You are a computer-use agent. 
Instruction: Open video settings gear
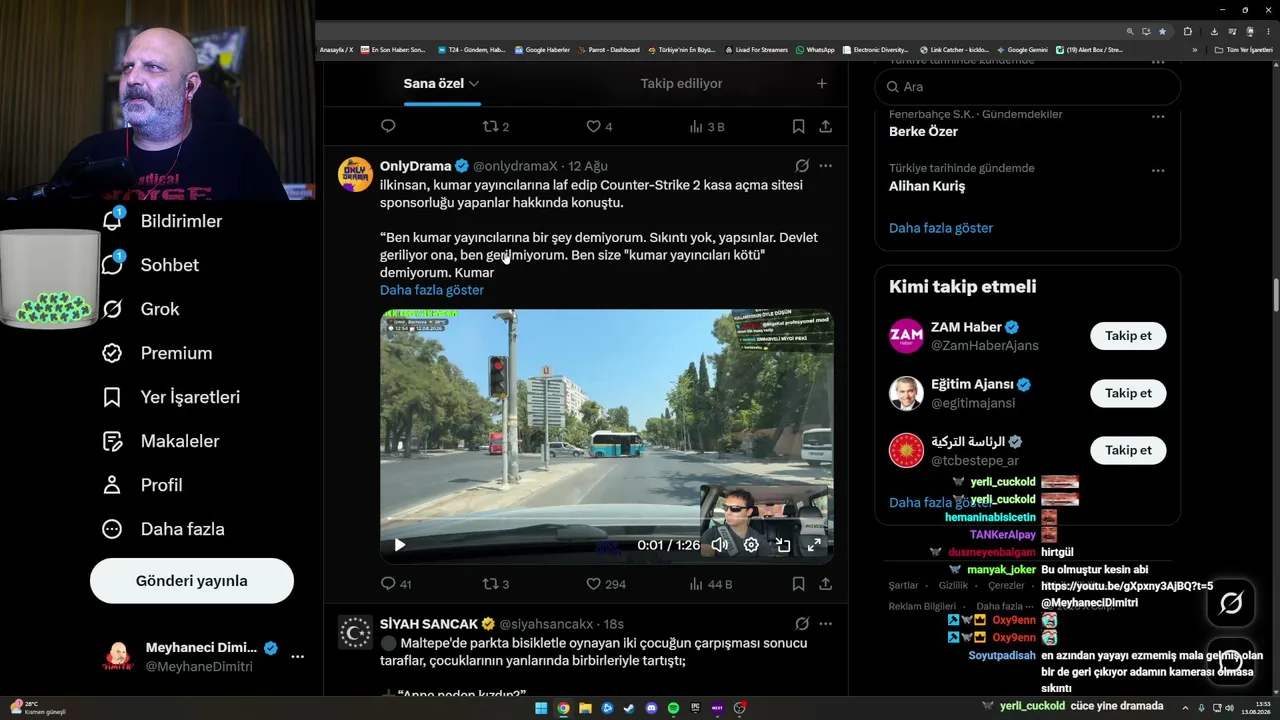point(751,545)
